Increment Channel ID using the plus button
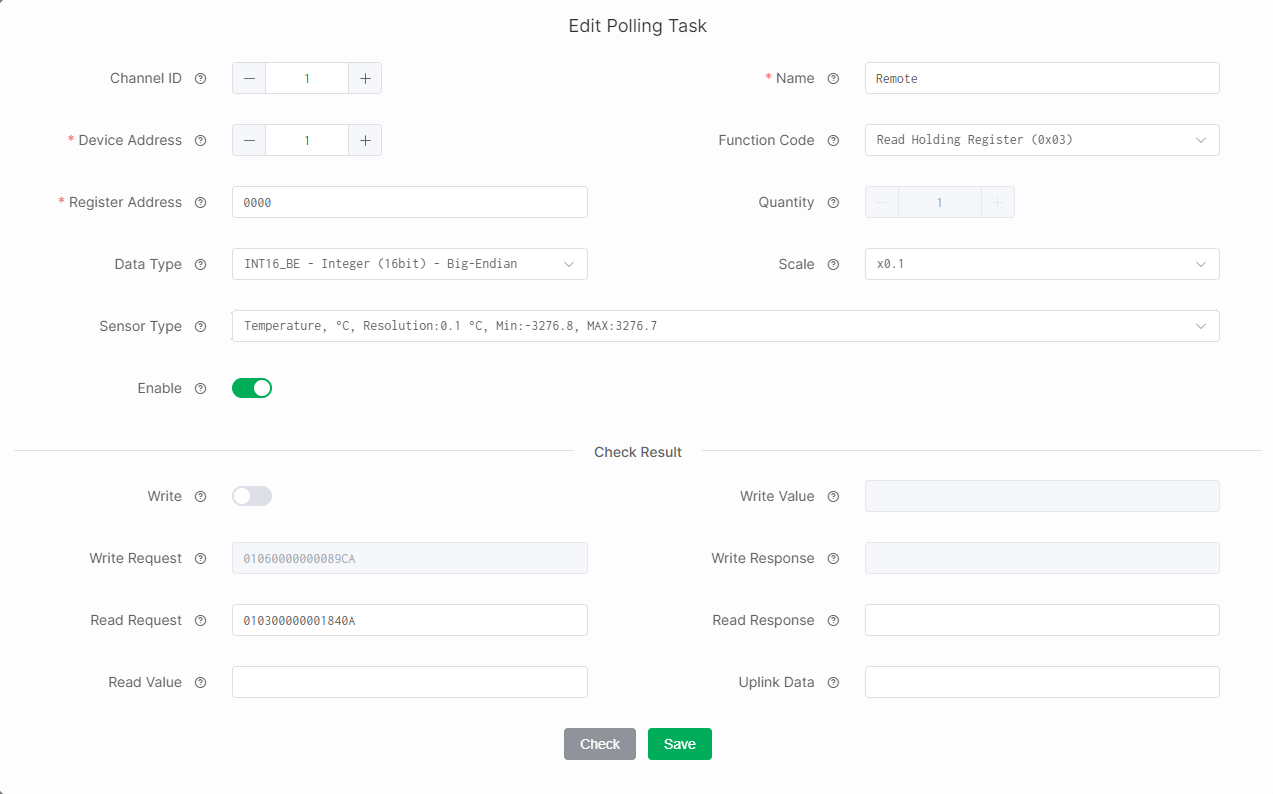1273x794 pixels. (364, 77)
